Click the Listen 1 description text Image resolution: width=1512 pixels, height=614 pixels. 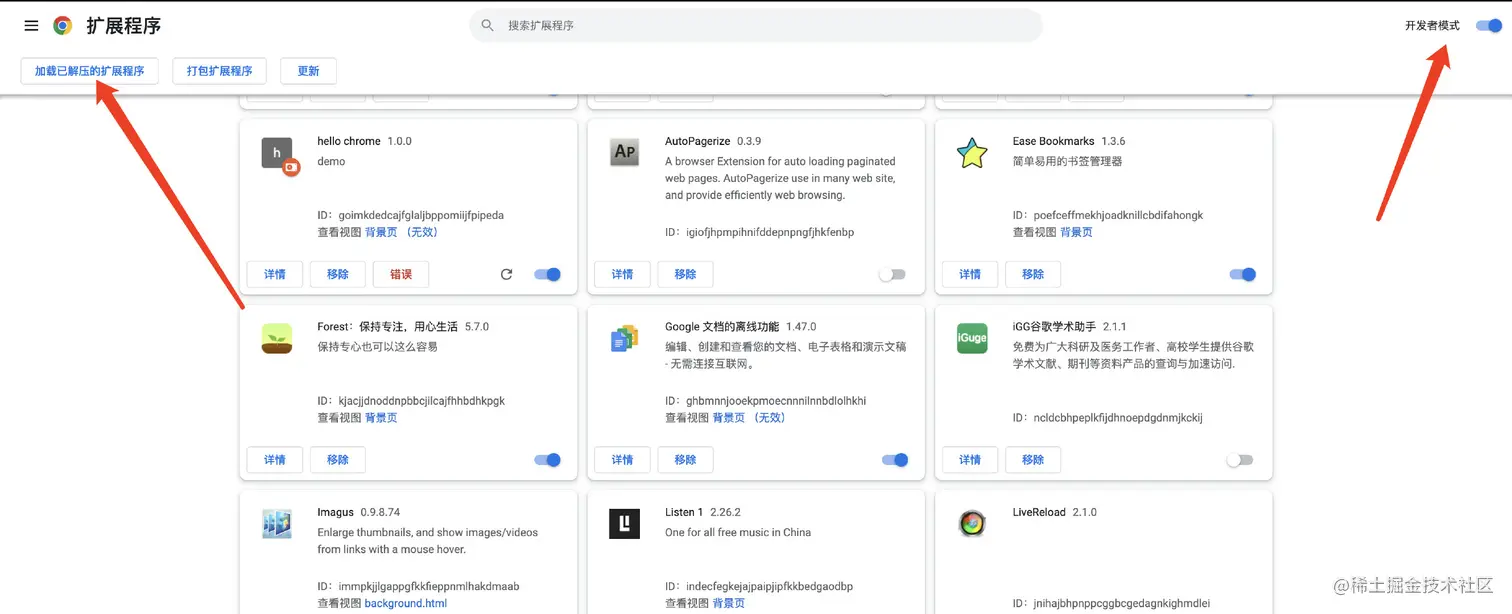click(x=738, y=532)
